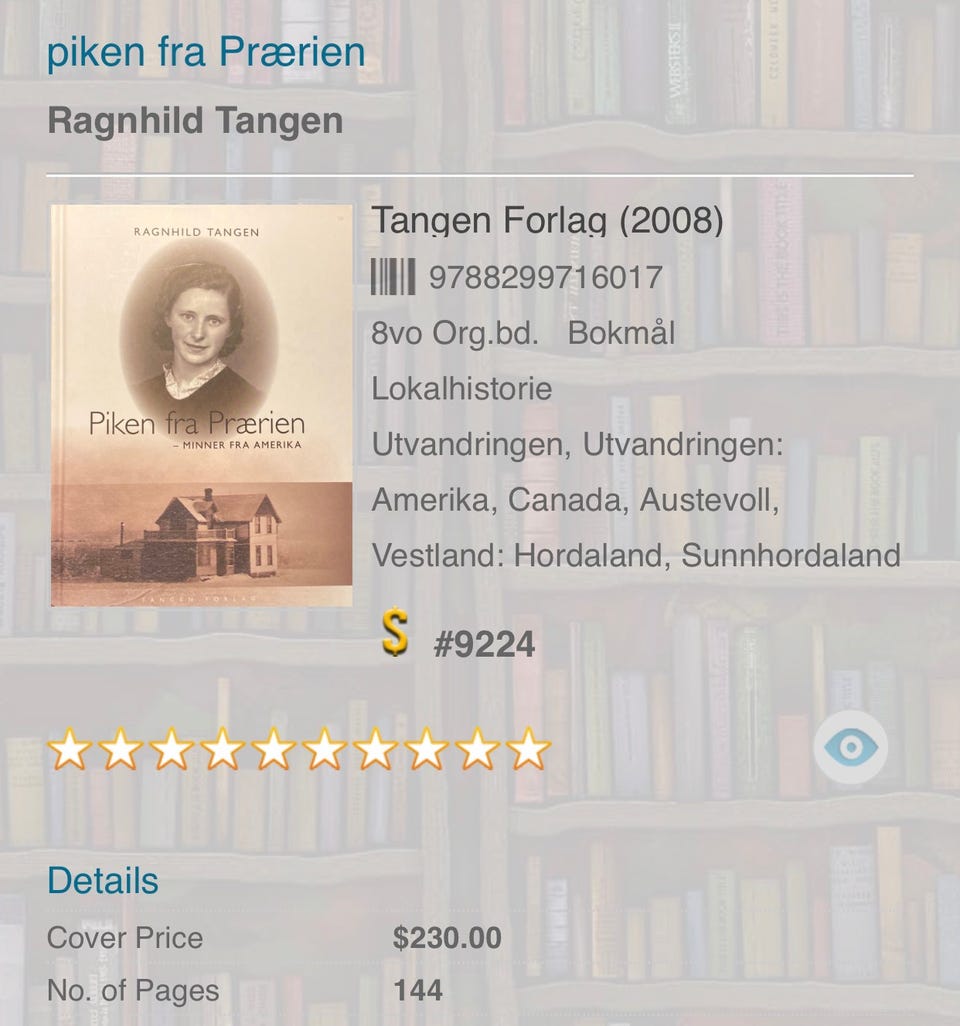The height and width of the screenshot is (1026, 960).
Task: Set rating to the tenth star
Action: pos(528,749)
